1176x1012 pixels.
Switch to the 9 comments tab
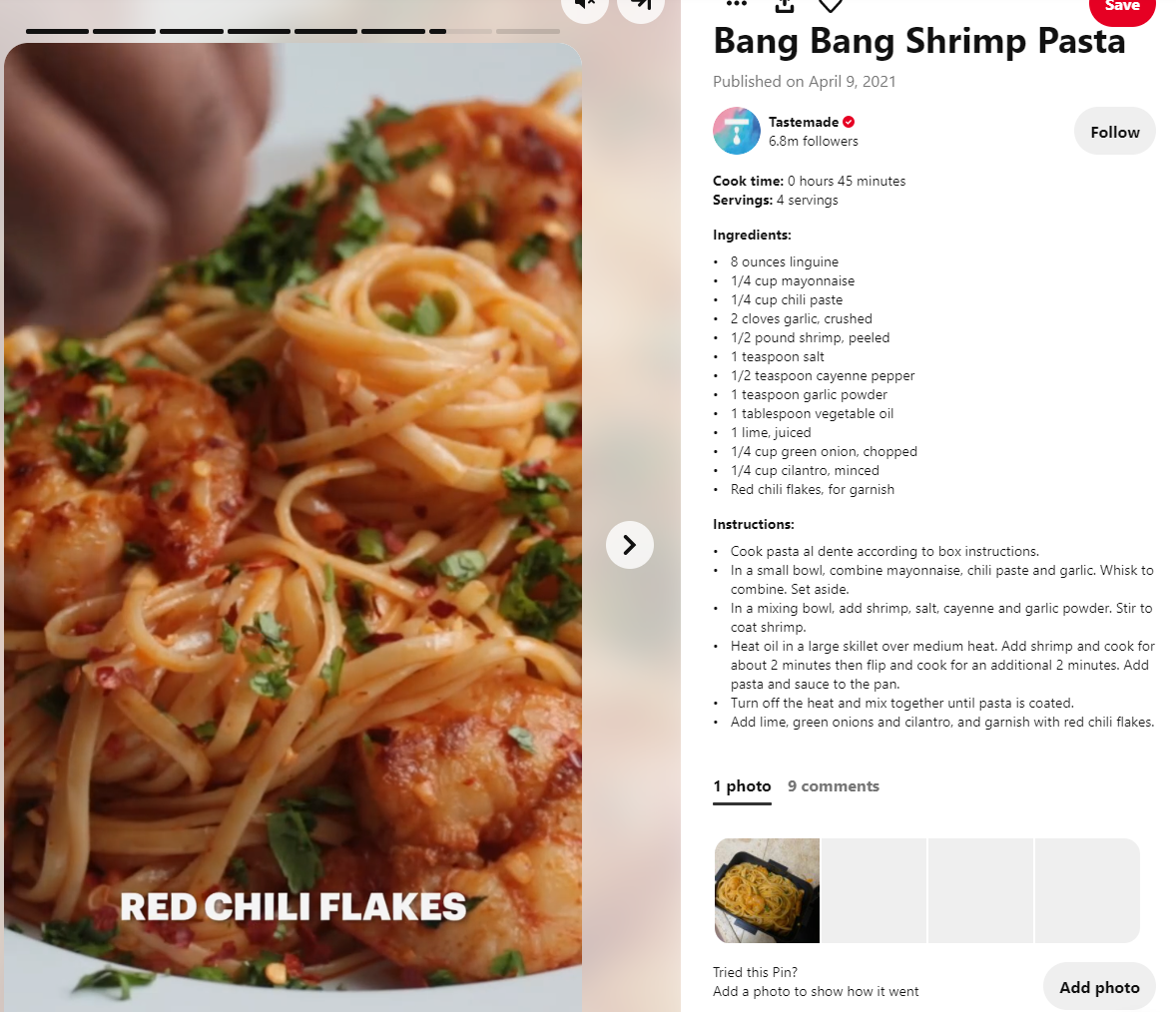pos(834,786)
